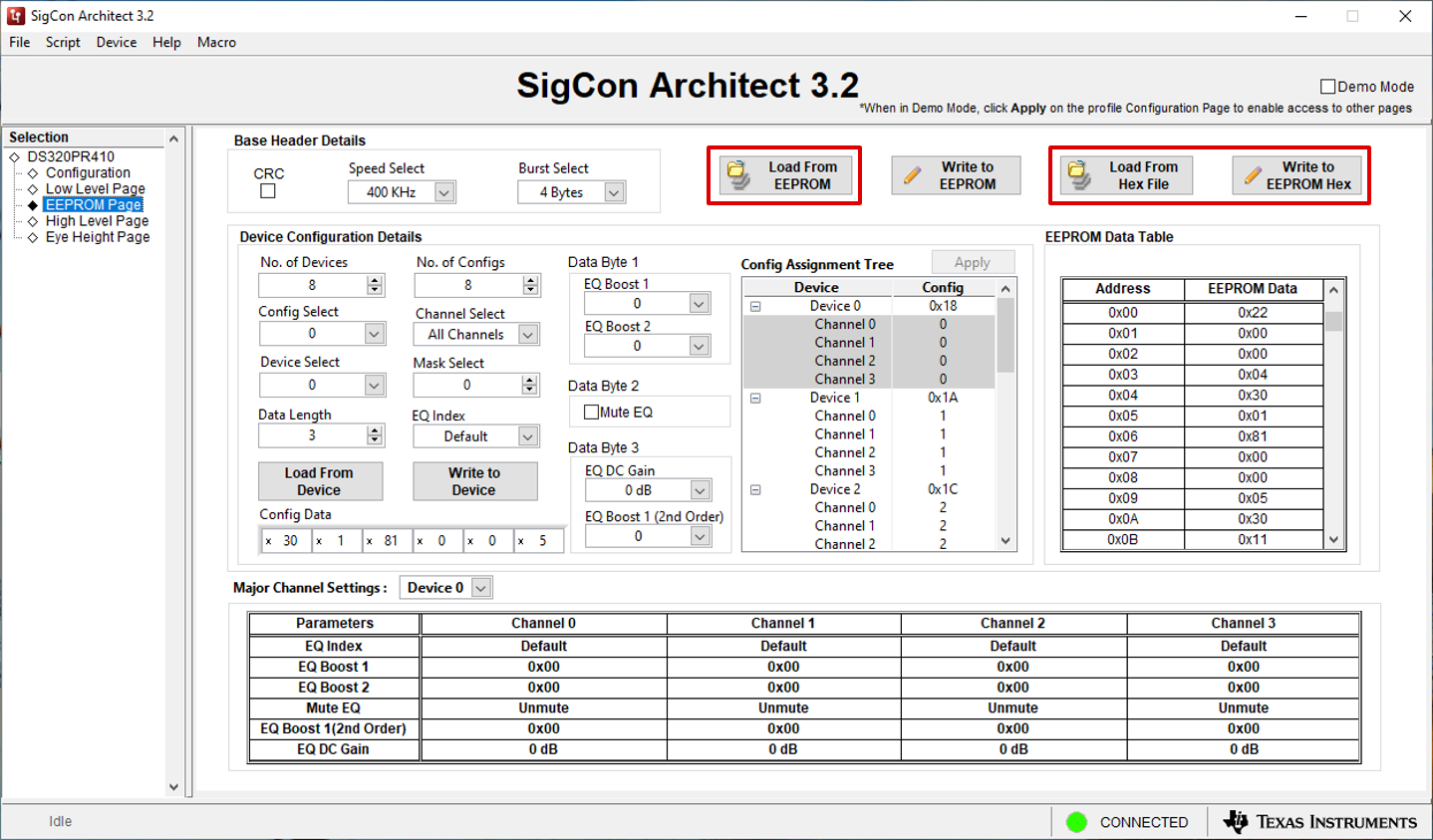Click the pencil icon on Write to EEPROM Hex
1433x840 pixels.
pos(1253,175)
